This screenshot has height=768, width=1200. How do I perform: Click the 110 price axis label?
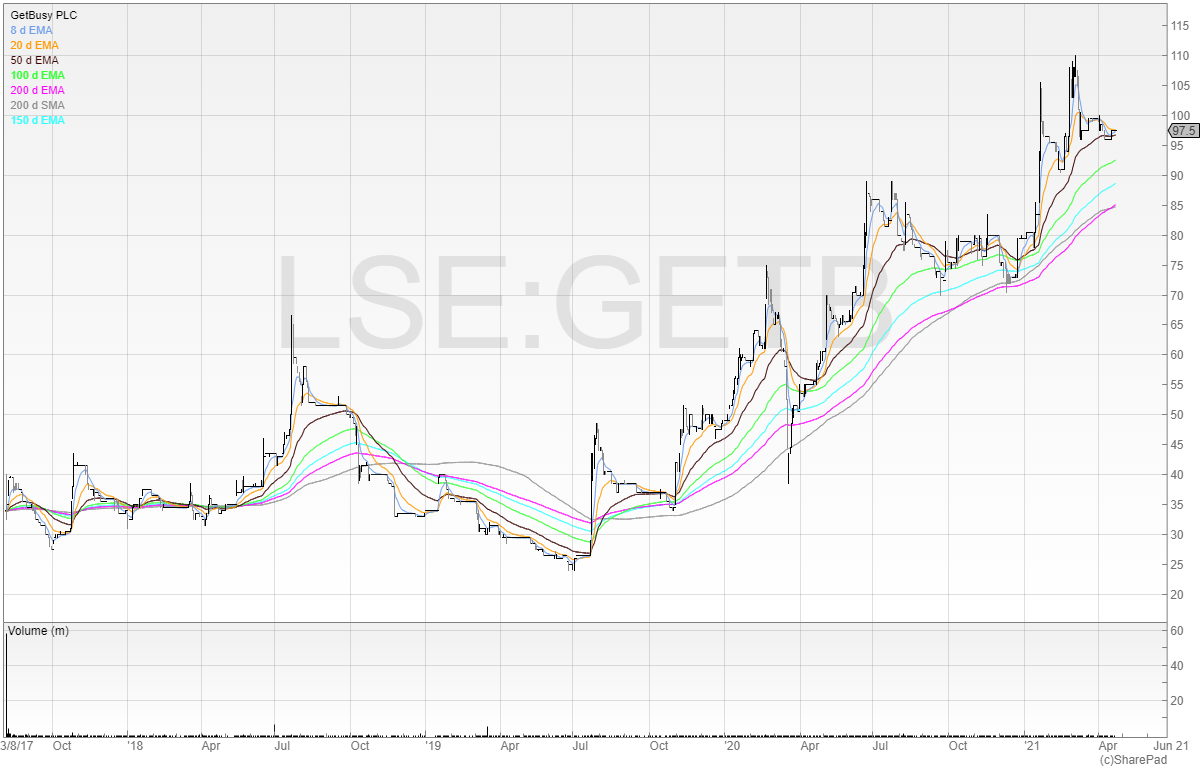click(1178, 56)
